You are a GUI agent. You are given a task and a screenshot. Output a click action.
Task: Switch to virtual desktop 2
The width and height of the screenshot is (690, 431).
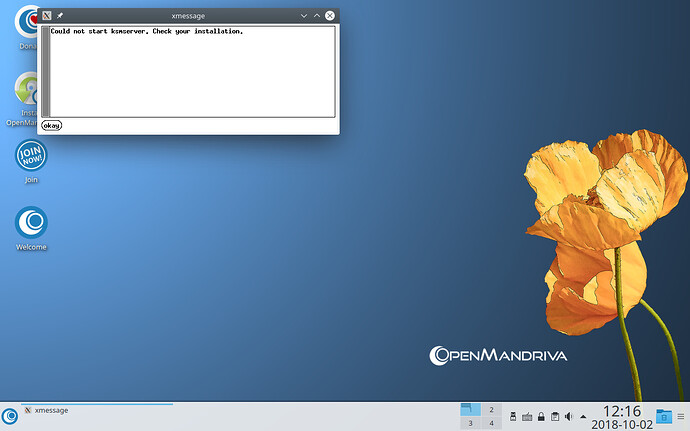pos(492,409)
